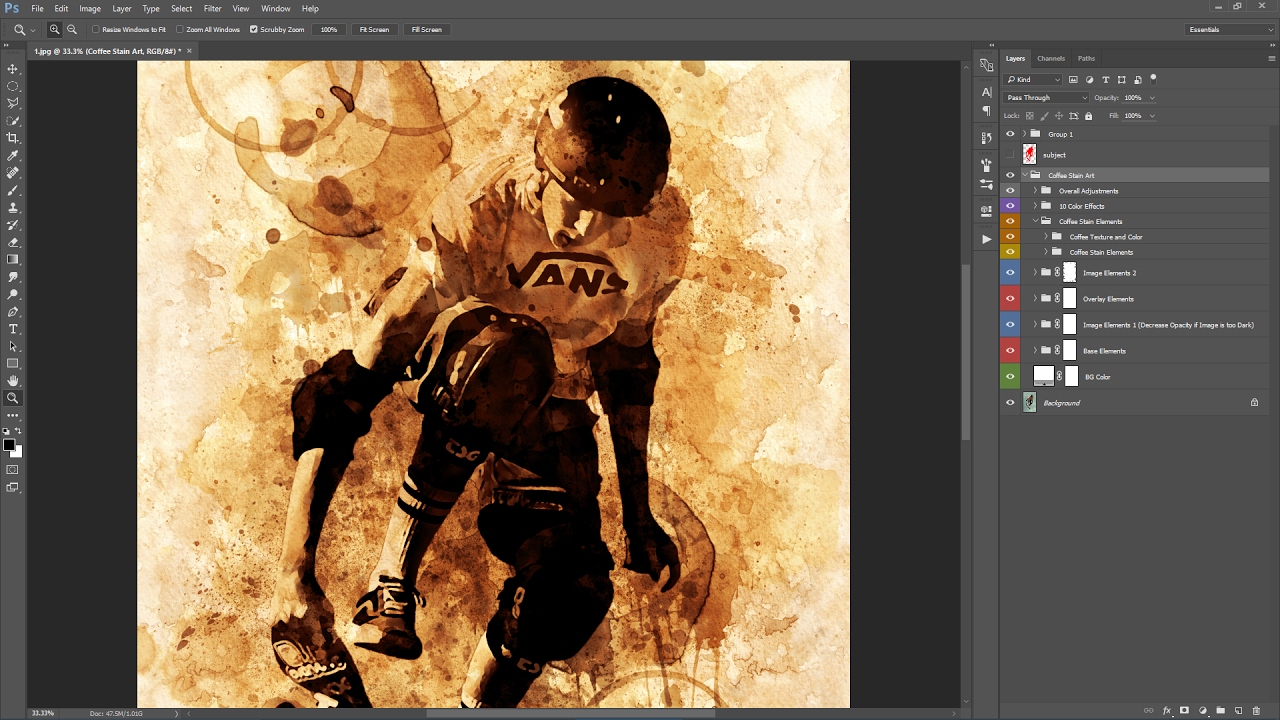Open the Pass Through blend mode dropdown
Viewport: 1280px width, 720px height.
click(1046, 98)
